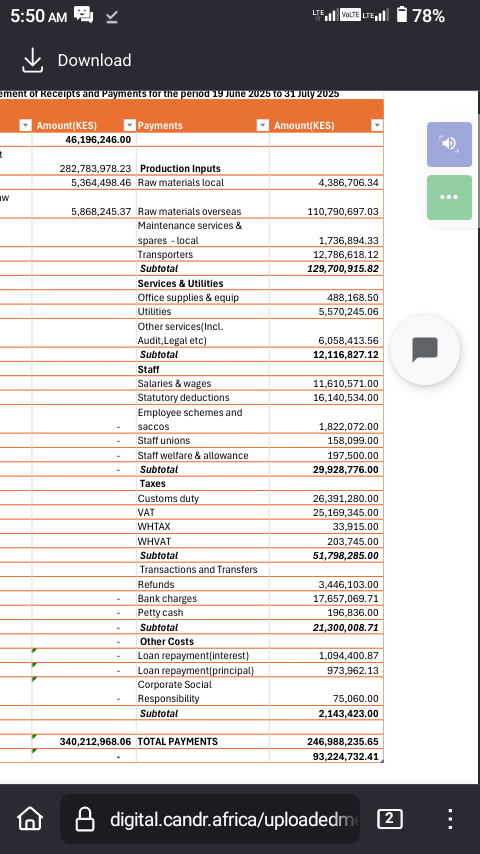
Task: Select the 282,783,978.23 amount cell
Action: 95,168
